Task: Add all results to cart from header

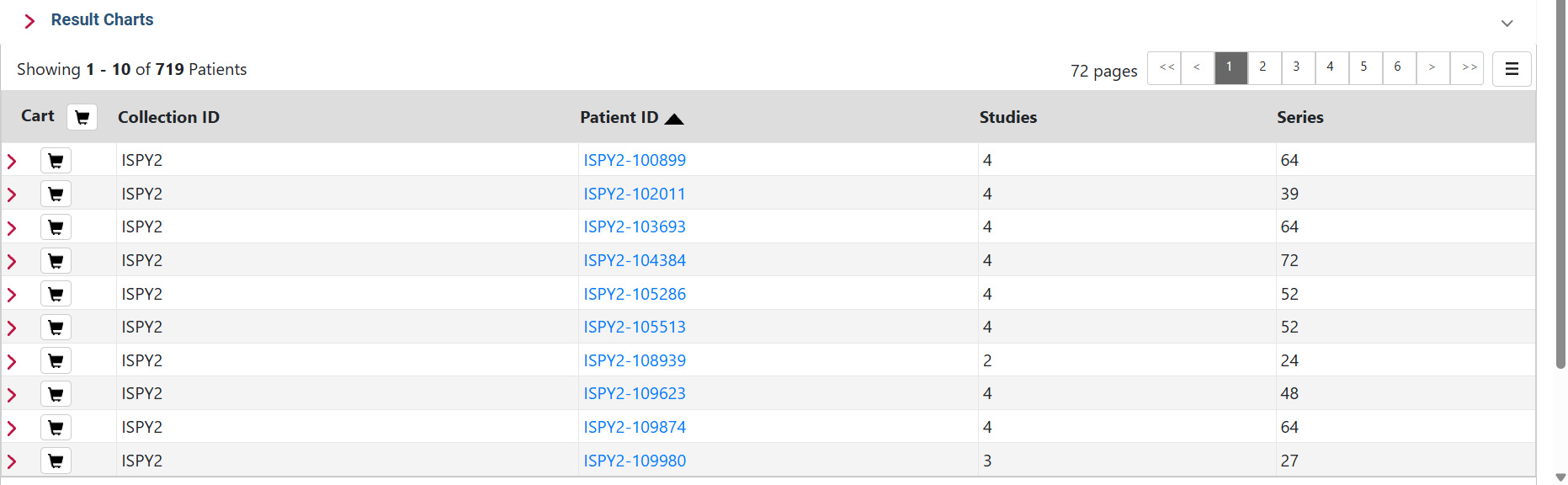Action: click(82, 117)
